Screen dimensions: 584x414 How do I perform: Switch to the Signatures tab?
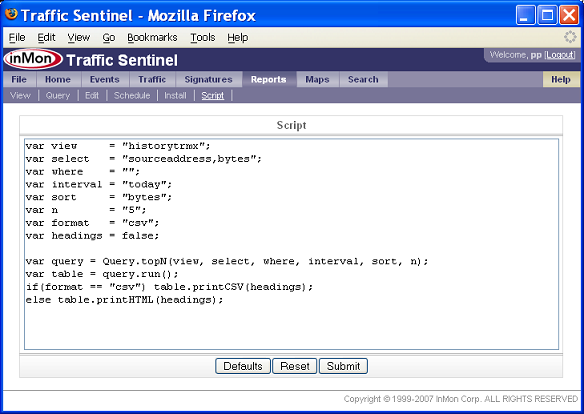point(209,79)
